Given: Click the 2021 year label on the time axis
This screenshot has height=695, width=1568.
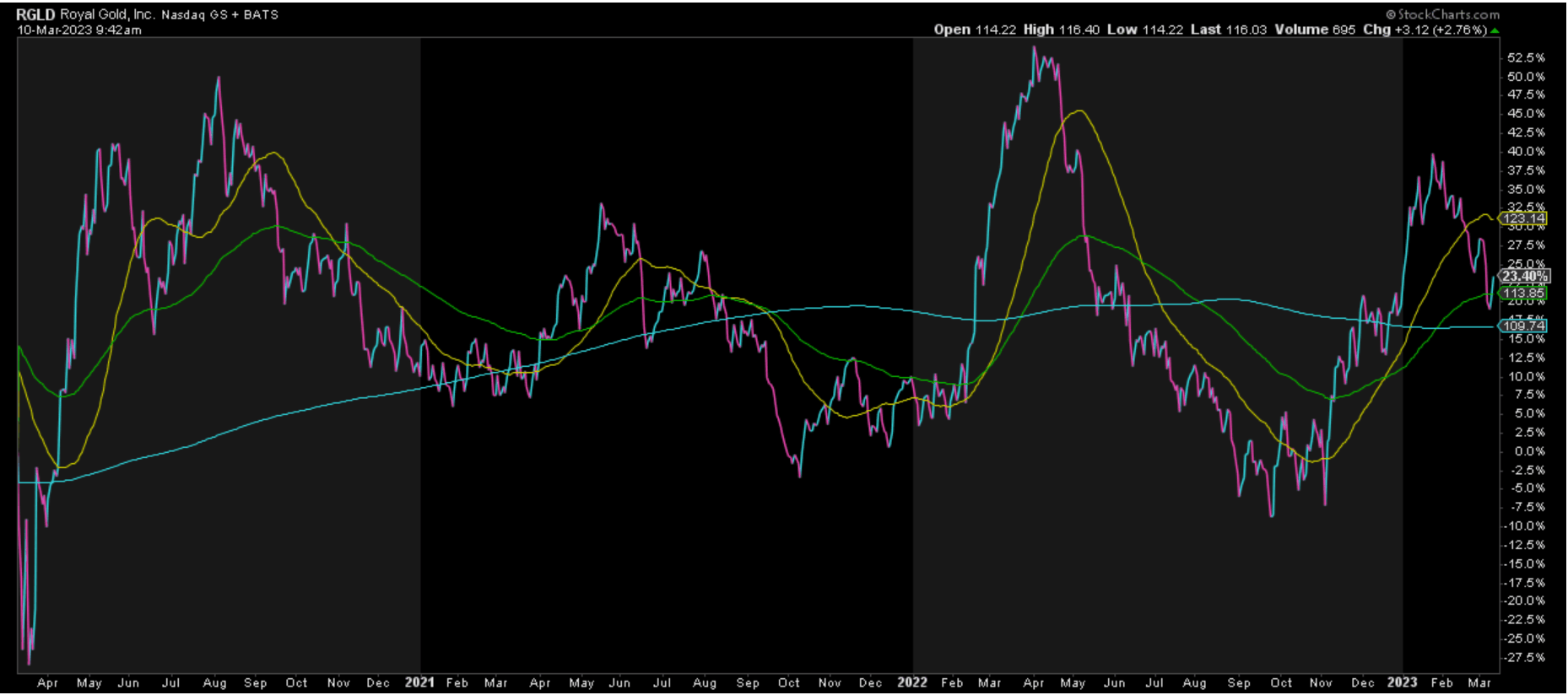Looking at the screenshot, I should [x=419, y=682].
